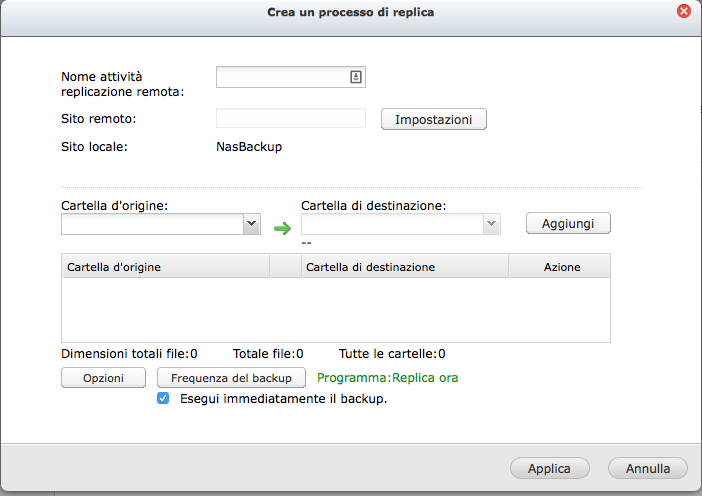This screenshot has height=496, width=702.
Task: Open Frequenza del backup scheduling
Action: coord(231,378)
